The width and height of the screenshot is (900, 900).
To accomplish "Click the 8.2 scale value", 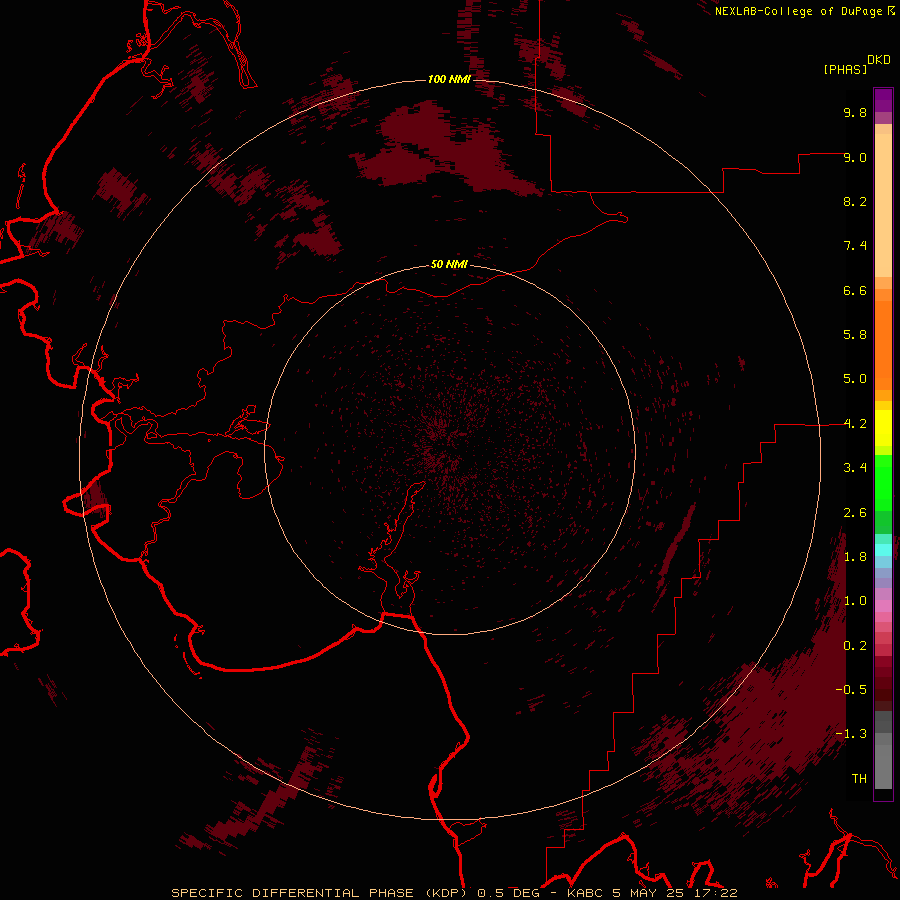I will 855,201.
